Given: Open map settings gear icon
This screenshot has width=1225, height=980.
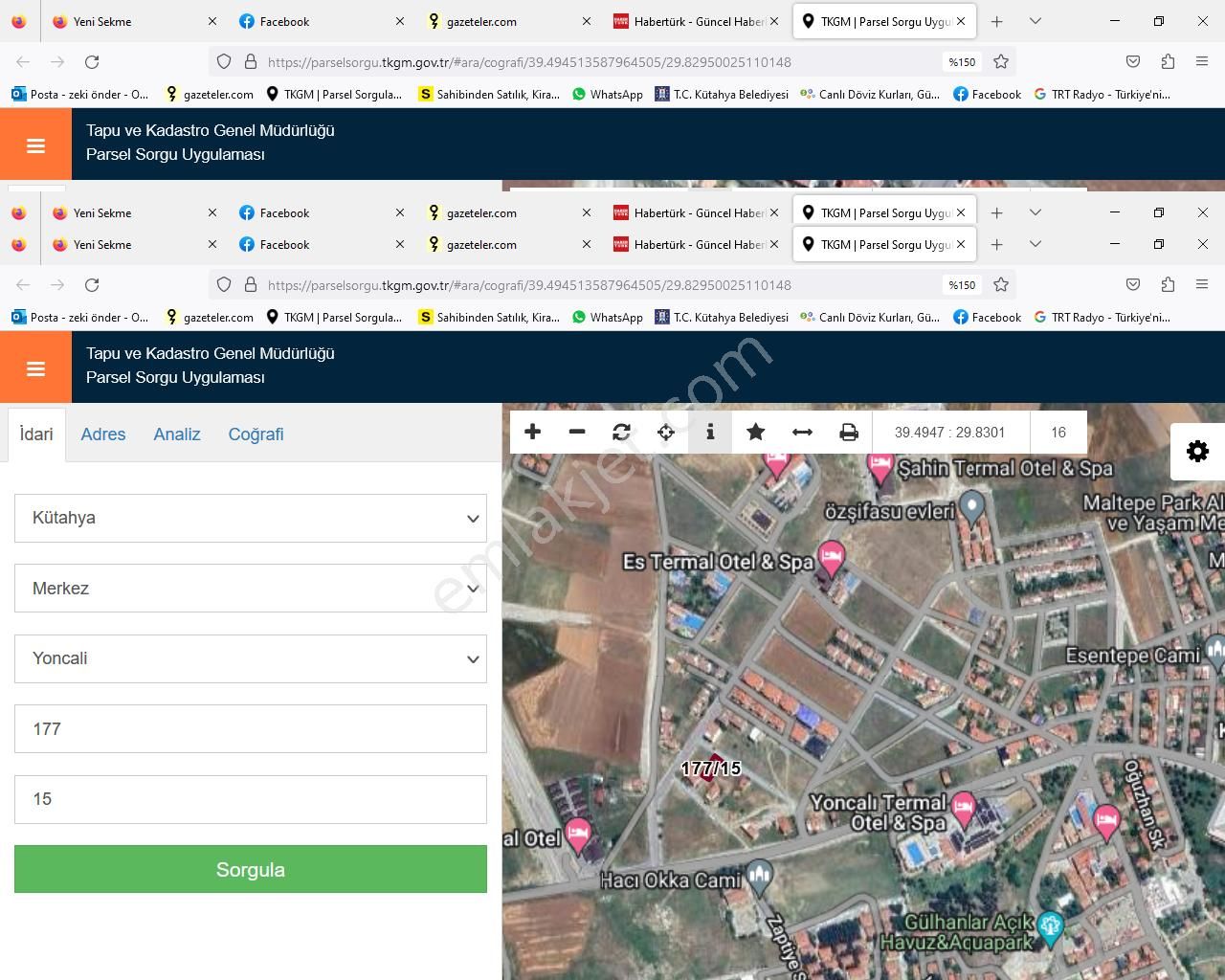Looking at the screenshot, I should coord(1197,451).
